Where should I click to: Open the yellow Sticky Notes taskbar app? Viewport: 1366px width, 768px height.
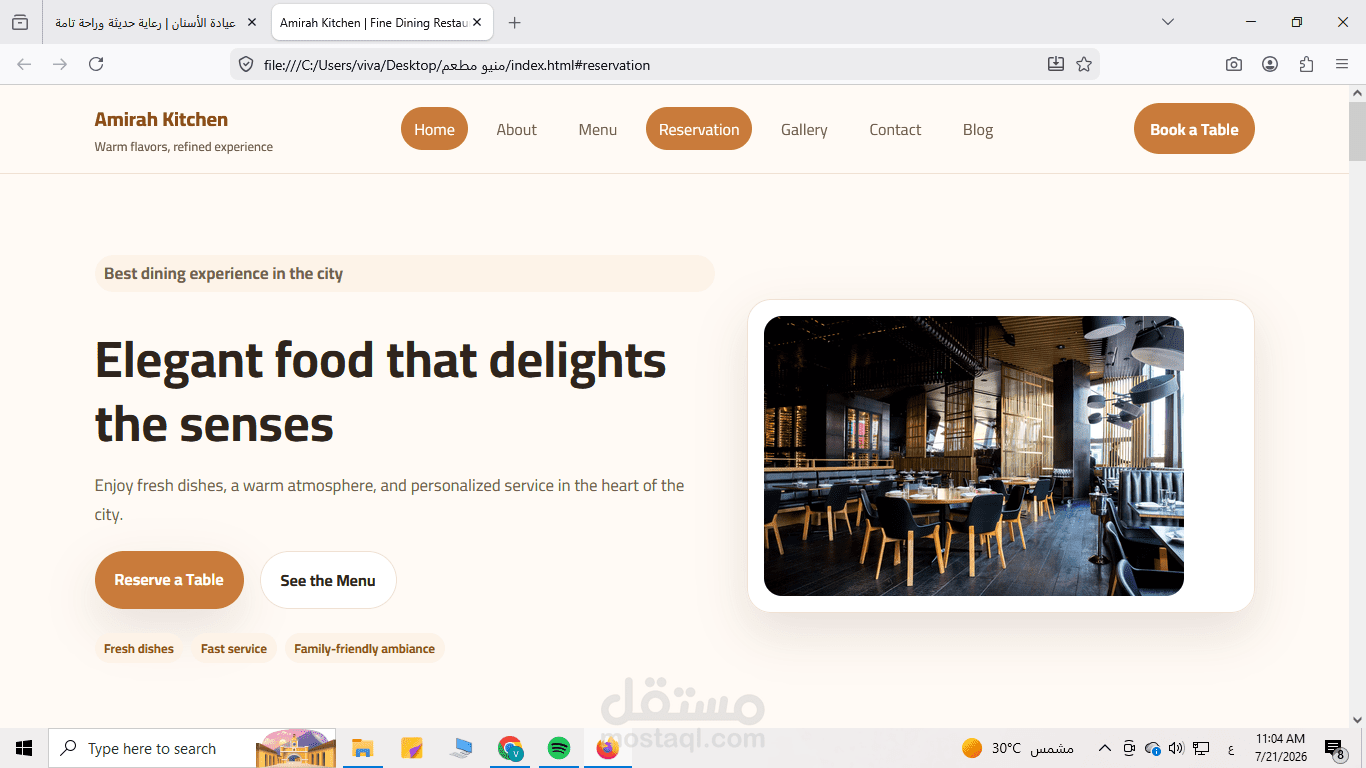[x=412, y=748]
